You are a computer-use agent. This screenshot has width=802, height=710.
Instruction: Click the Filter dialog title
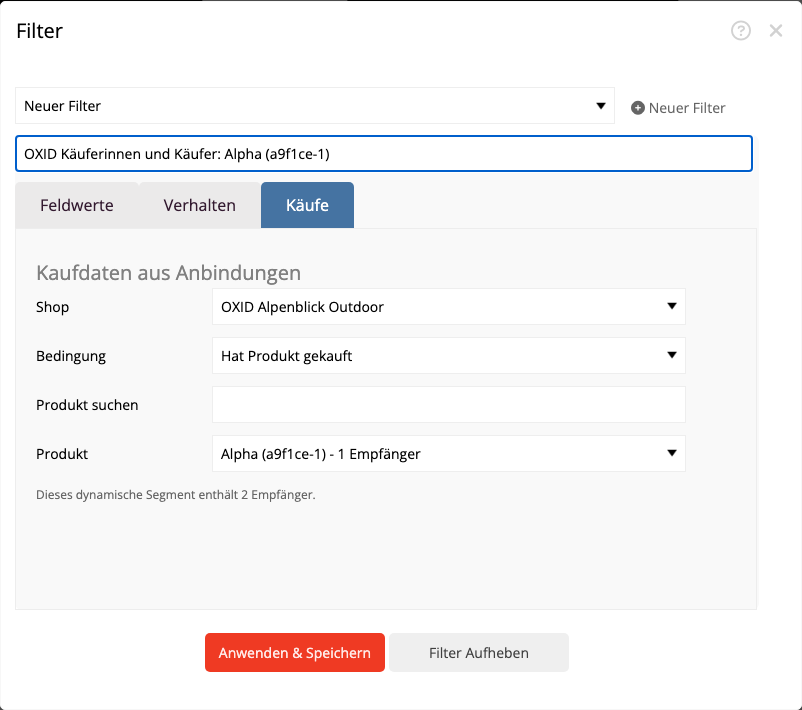pos(39,31)
